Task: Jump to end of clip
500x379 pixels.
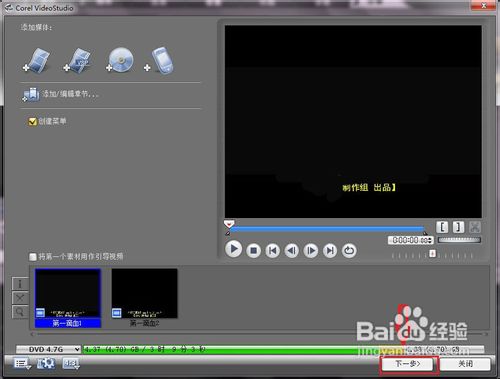Action: tap(330, 250)
